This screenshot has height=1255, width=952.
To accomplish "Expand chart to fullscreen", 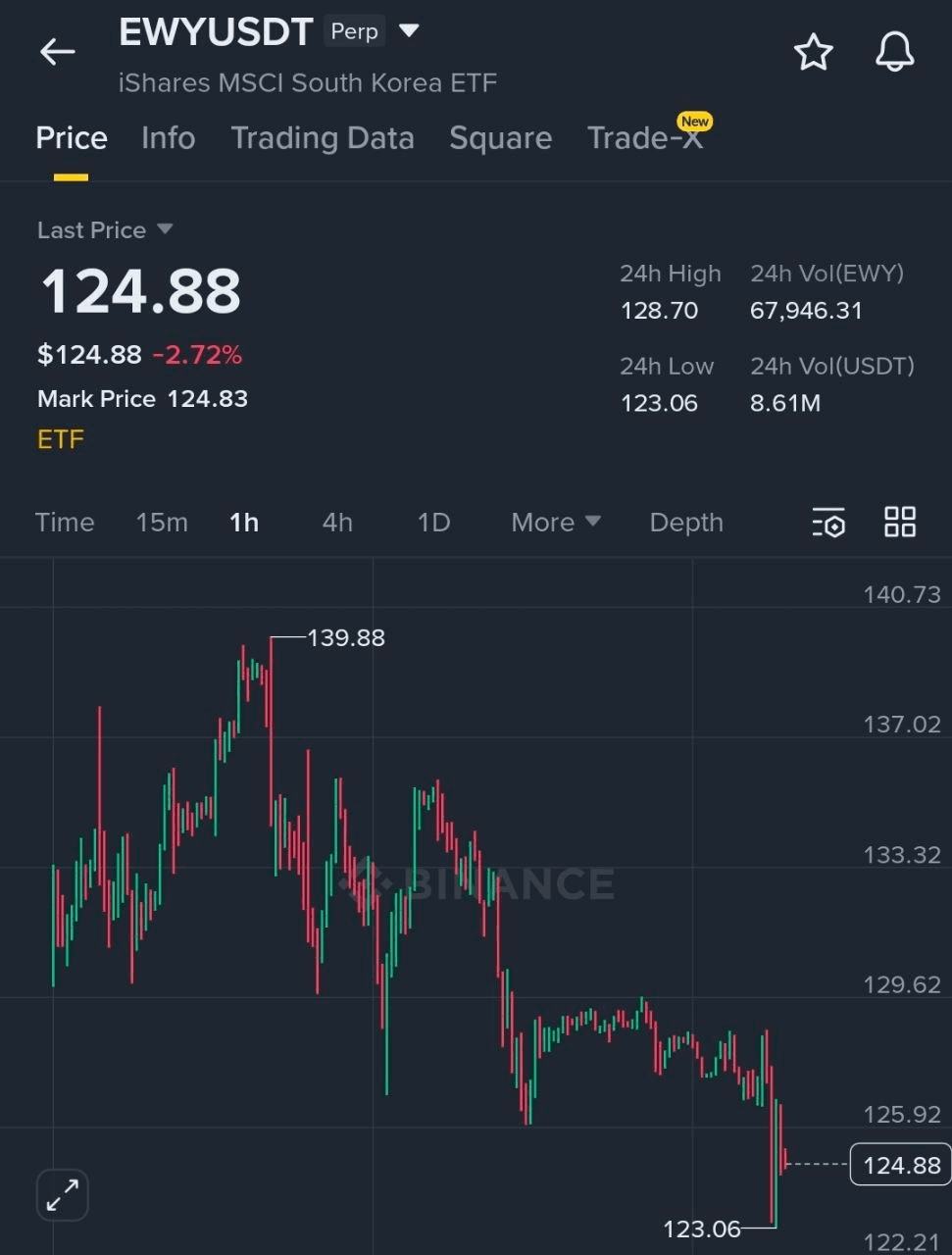I will pyautogui.click(x=63, y=1195).
